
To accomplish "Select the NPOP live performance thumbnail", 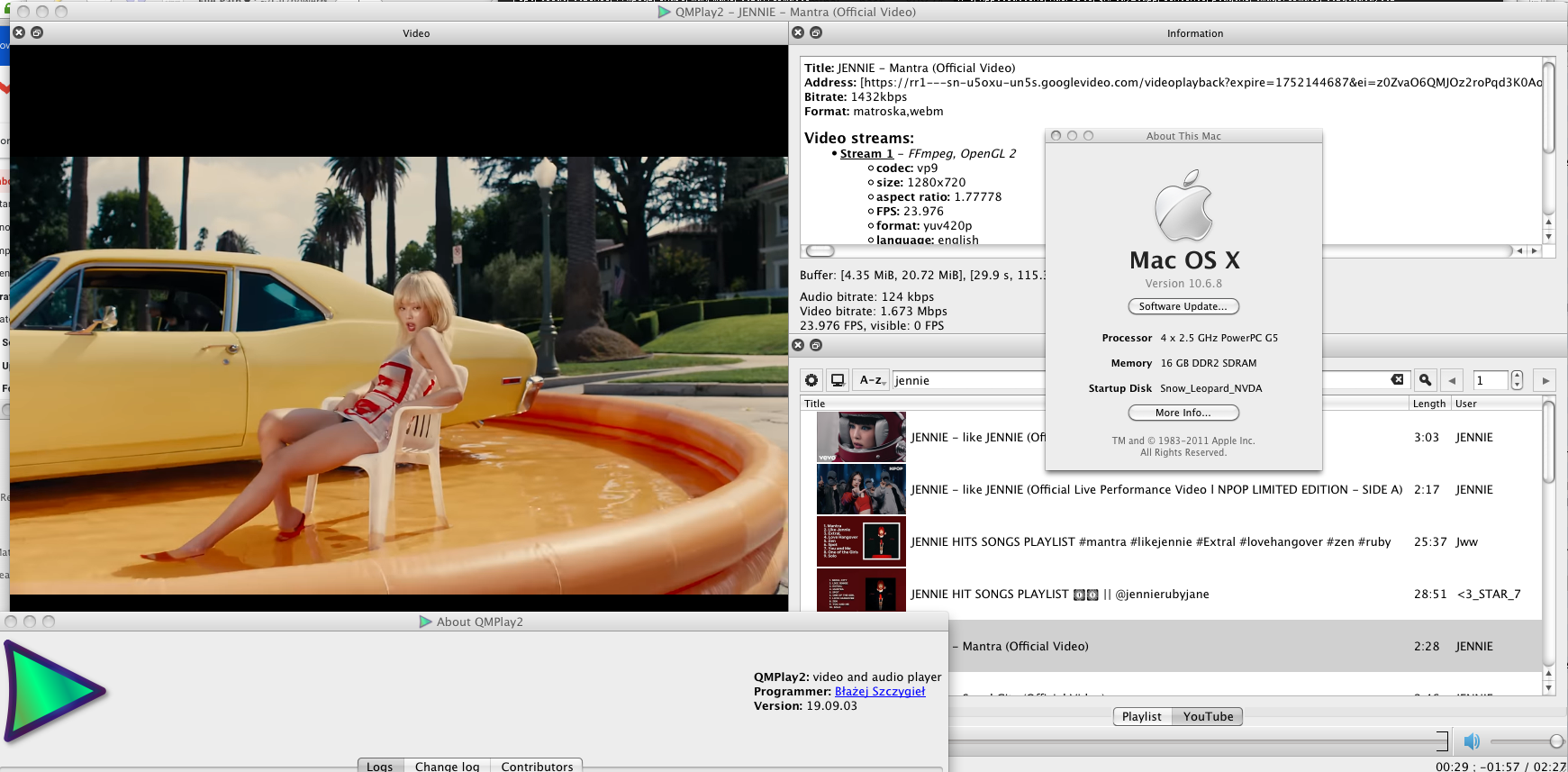I will tap(861, 489).
